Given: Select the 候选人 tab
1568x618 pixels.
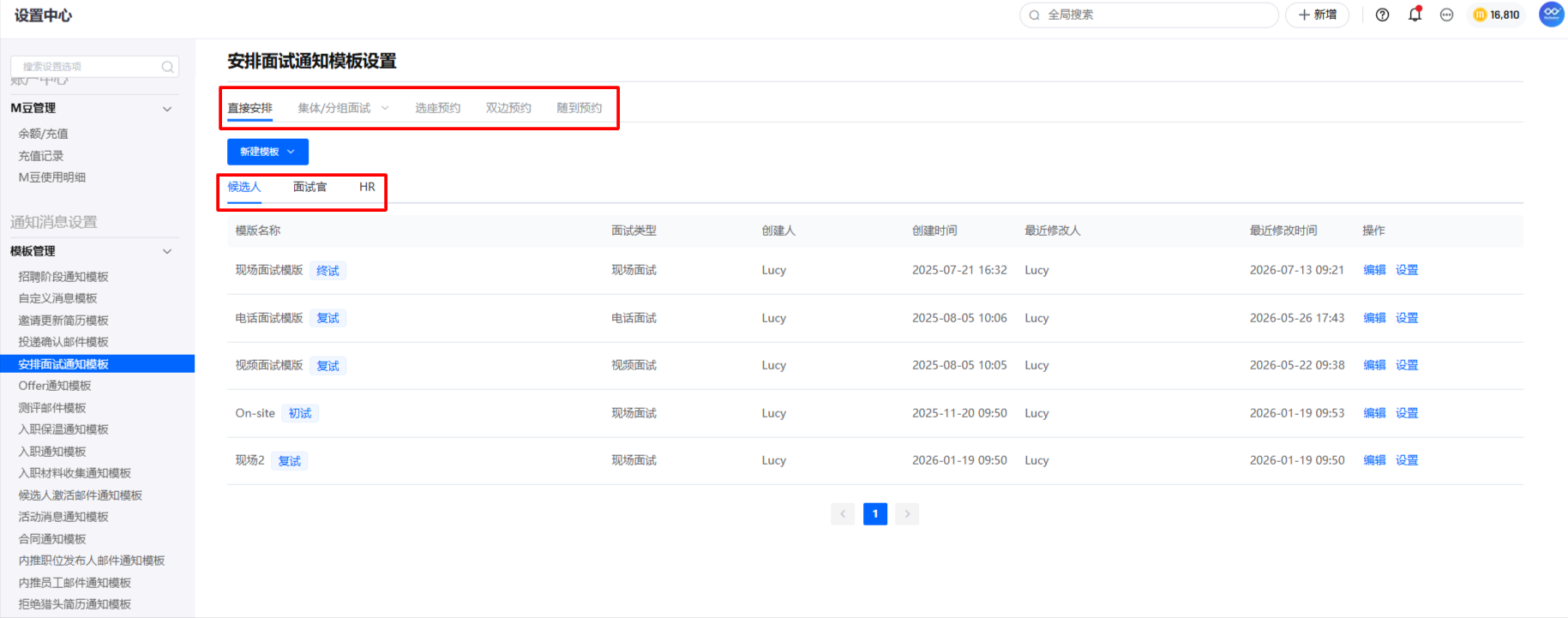Looking at the screenshot, I should (244, 187).
